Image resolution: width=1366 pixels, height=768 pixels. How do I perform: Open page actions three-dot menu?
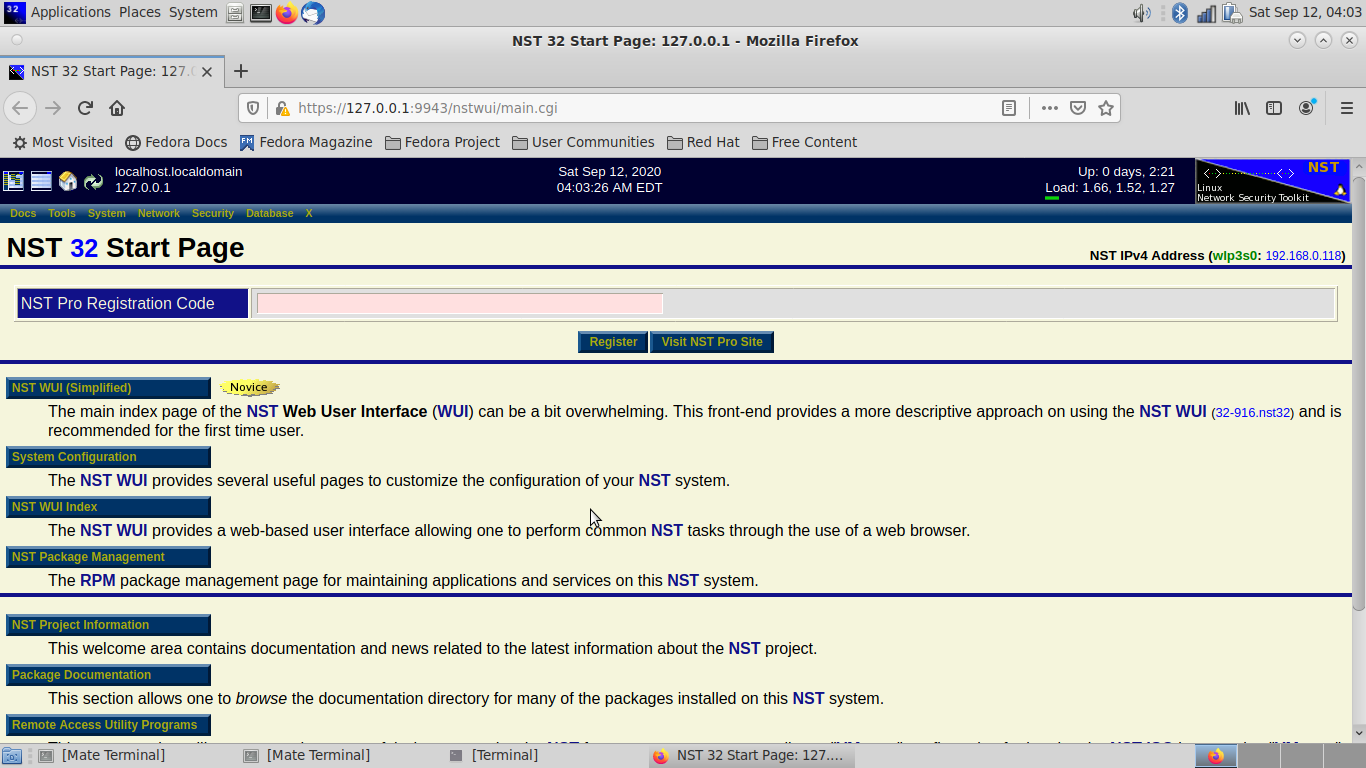pos(1049,108)
